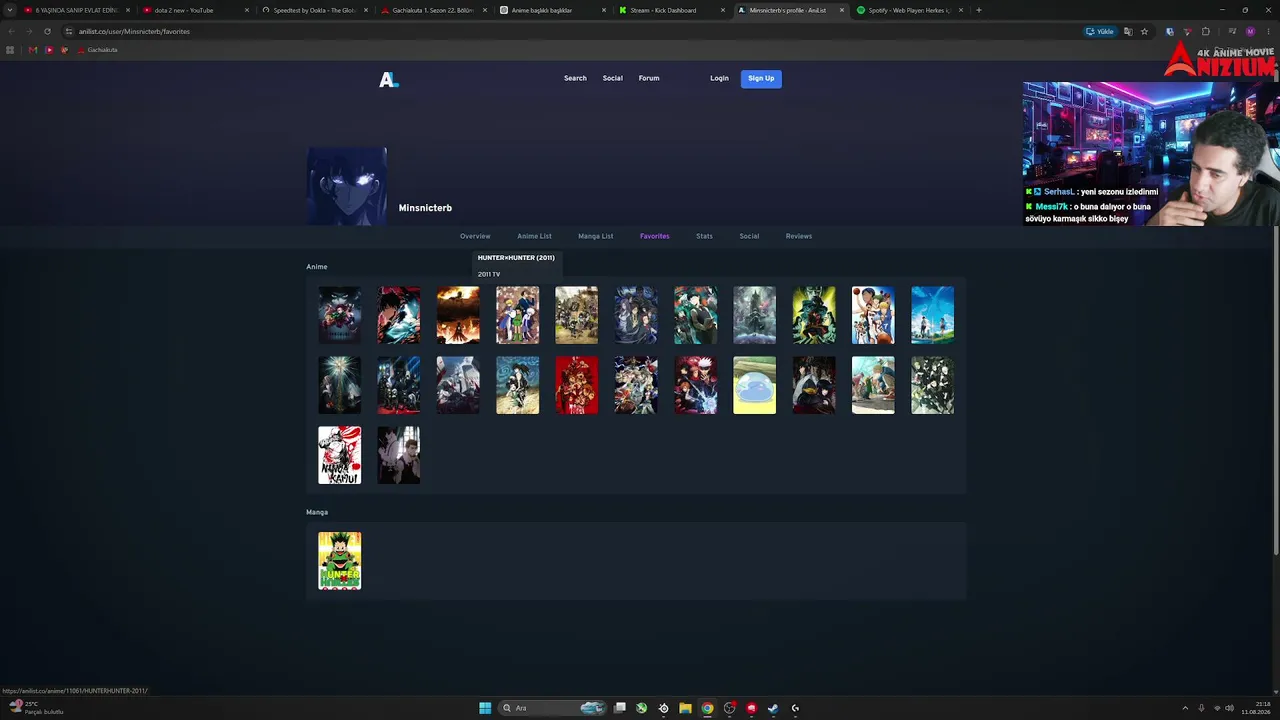
Task: Click the Task View taskbar icon
Action: [620, 708]
